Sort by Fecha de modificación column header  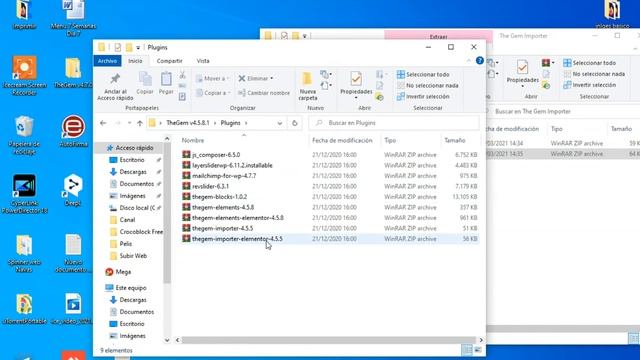342,140
